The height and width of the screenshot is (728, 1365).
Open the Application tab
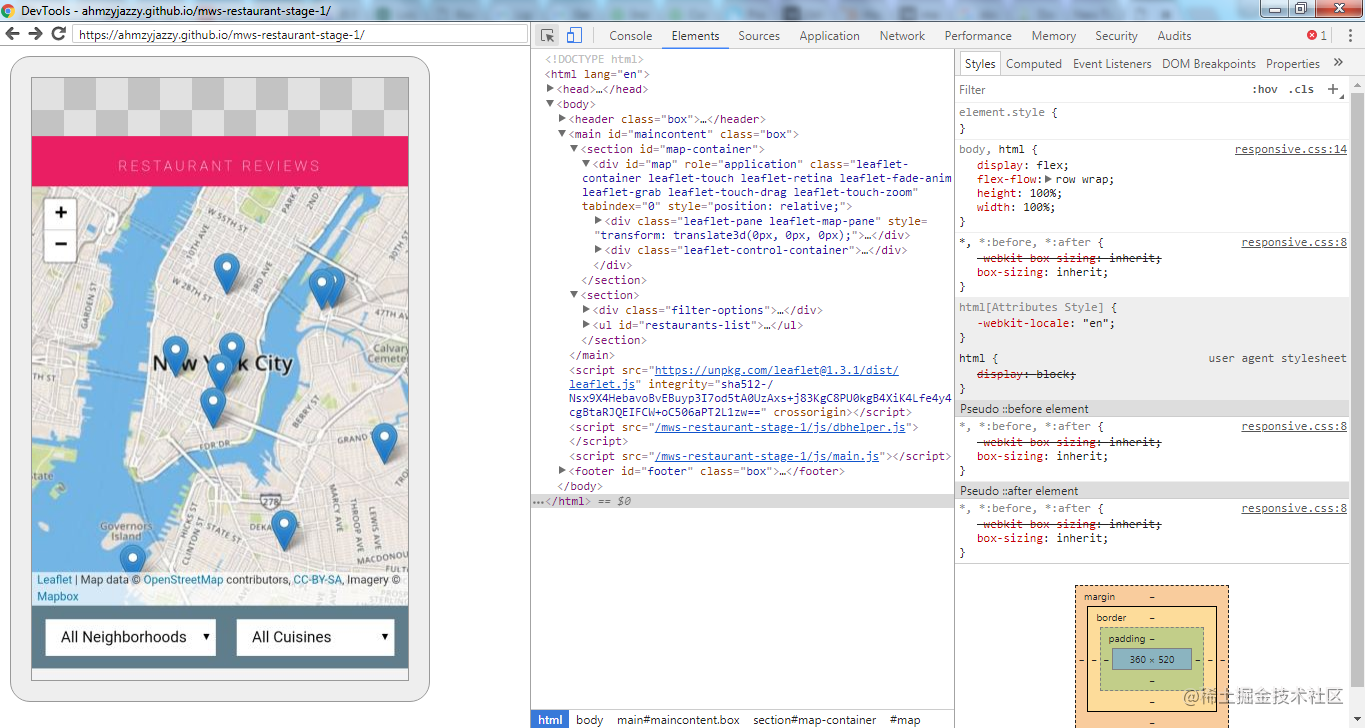pos(829,35)
